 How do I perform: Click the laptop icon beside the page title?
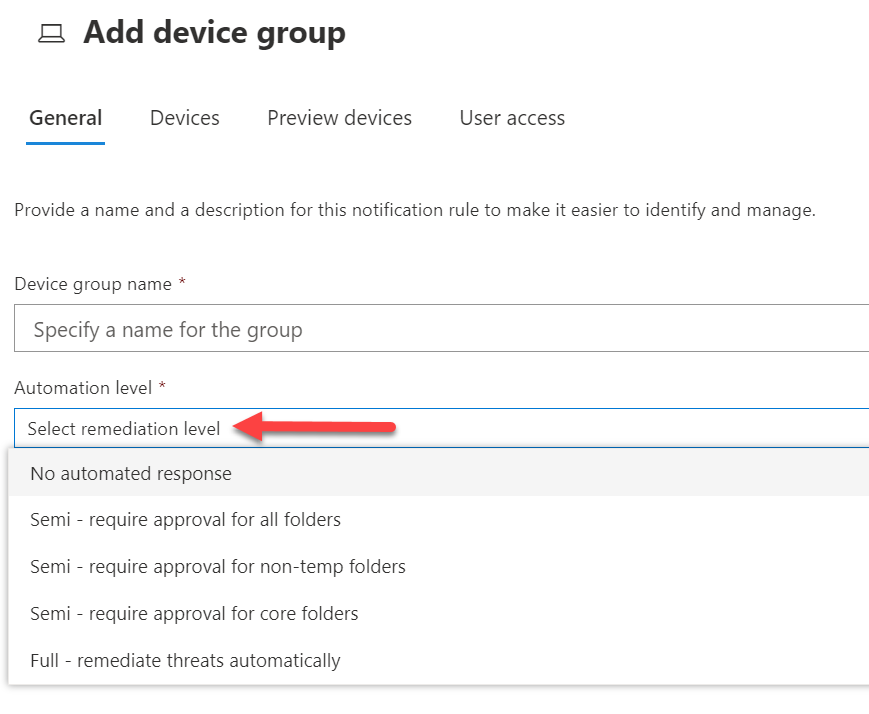[50, 34]
